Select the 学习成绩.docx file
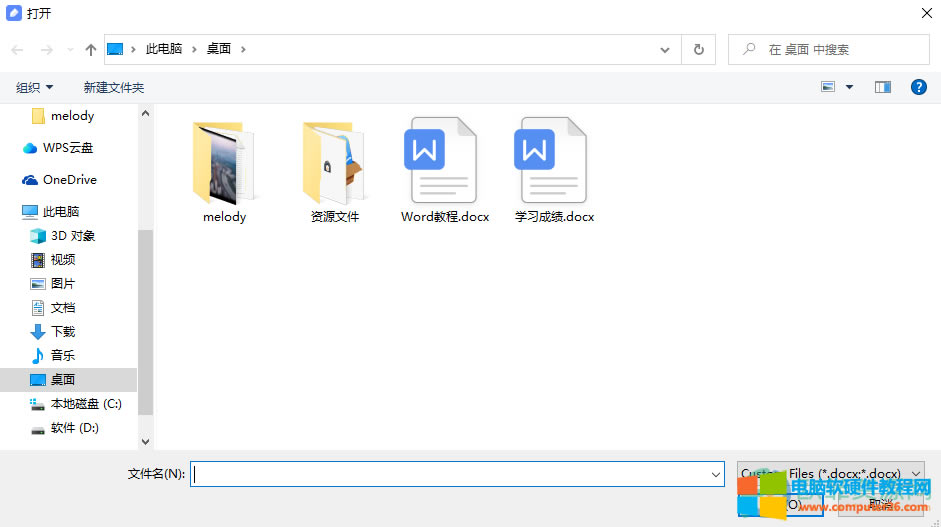This screenshot has height=527, width=941. pyautogui.click(x=554, y=163)
